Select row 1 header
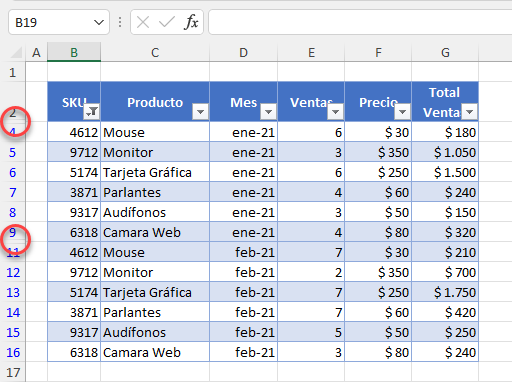Screen dimensions: 512x382 click(13, 72)
